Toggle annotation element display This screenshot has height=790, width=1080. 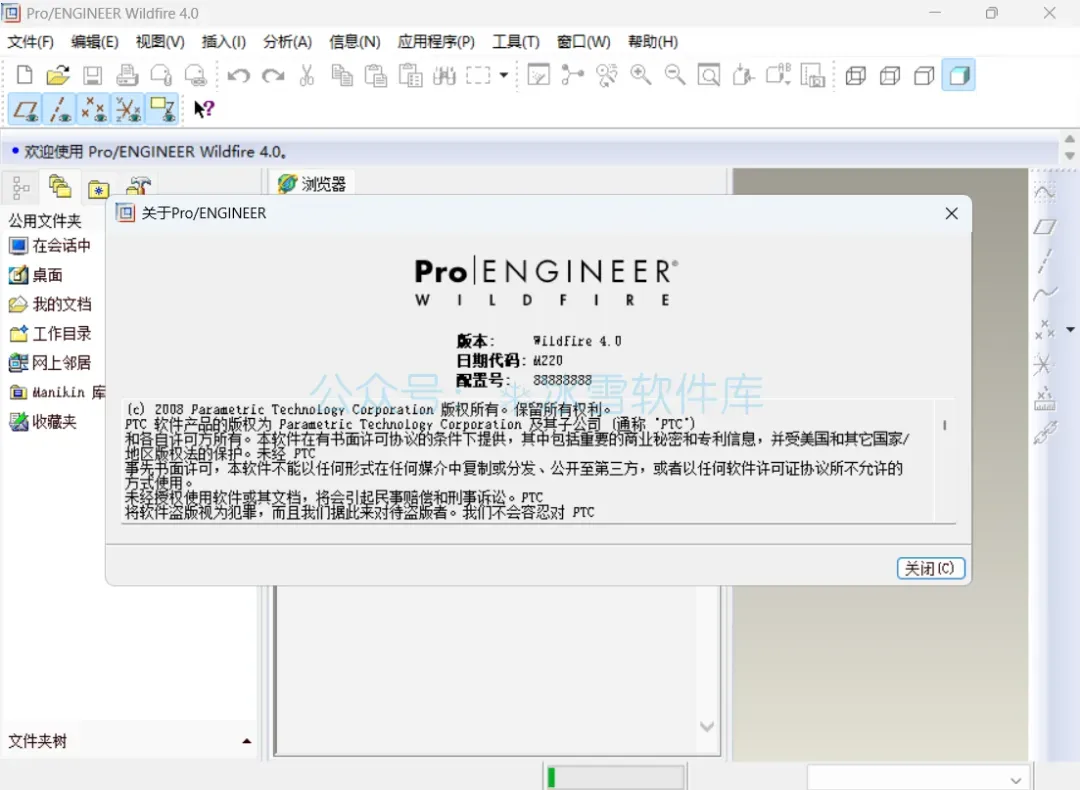tap(163, 110)
